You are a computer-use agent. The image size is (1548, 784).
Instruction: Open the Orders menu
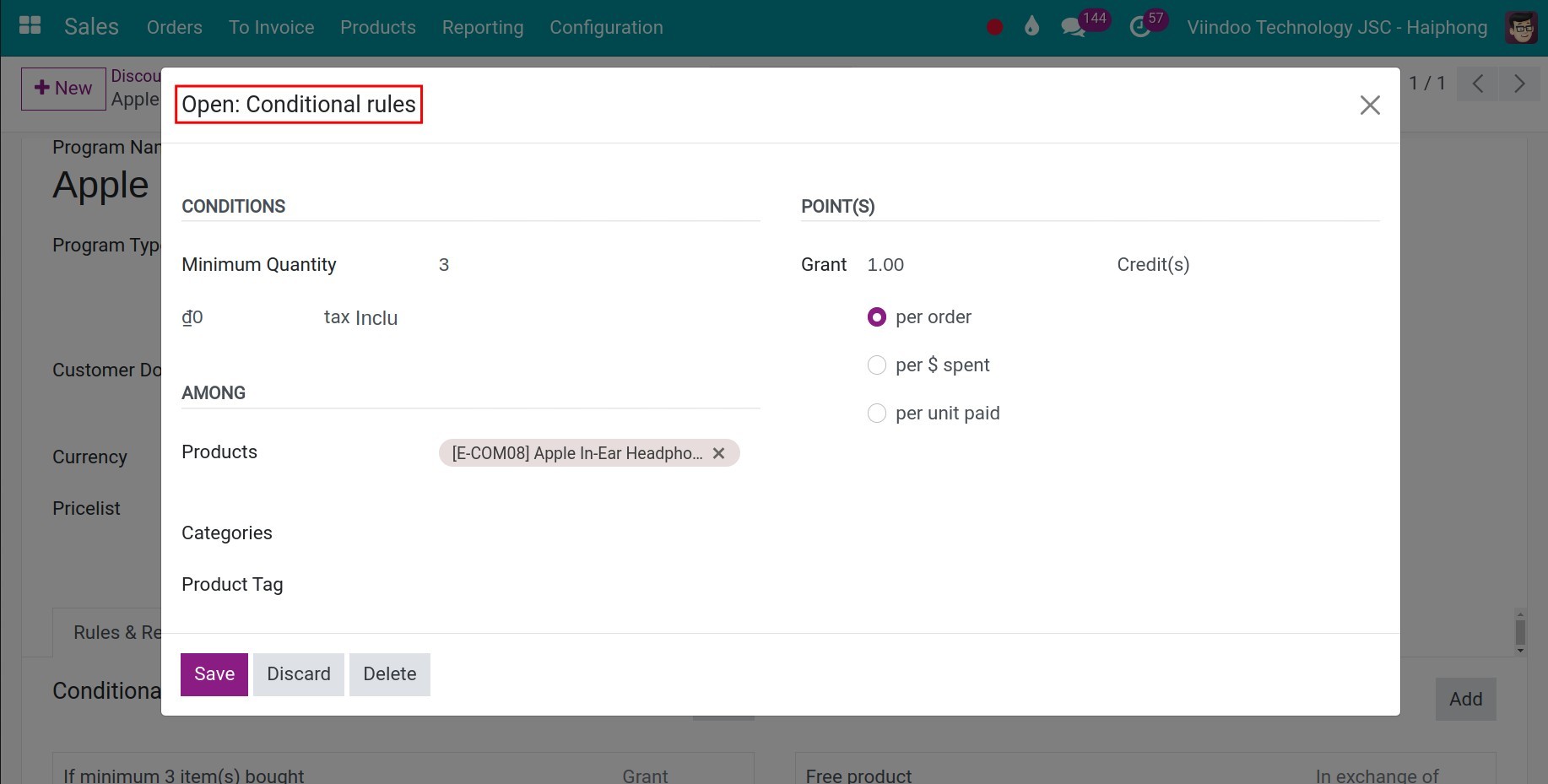point(175,27)
